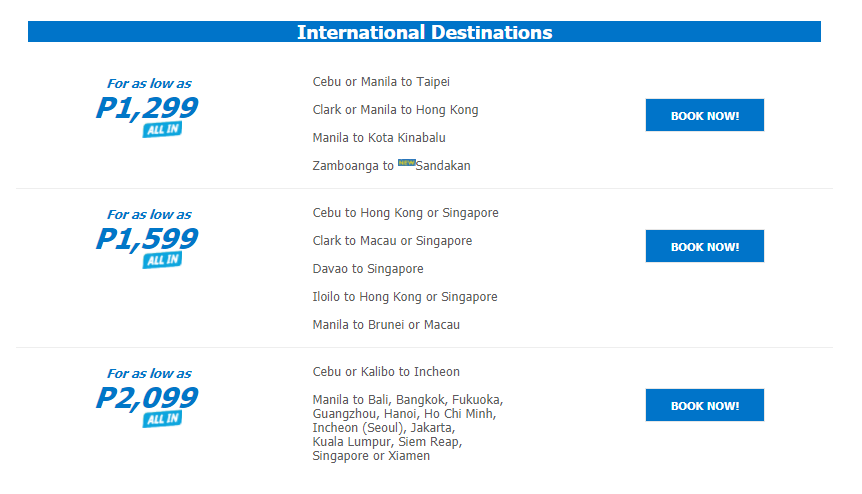
Task: Click the ALL IN badge under P2,099
Action: click(x=162, y=419)
